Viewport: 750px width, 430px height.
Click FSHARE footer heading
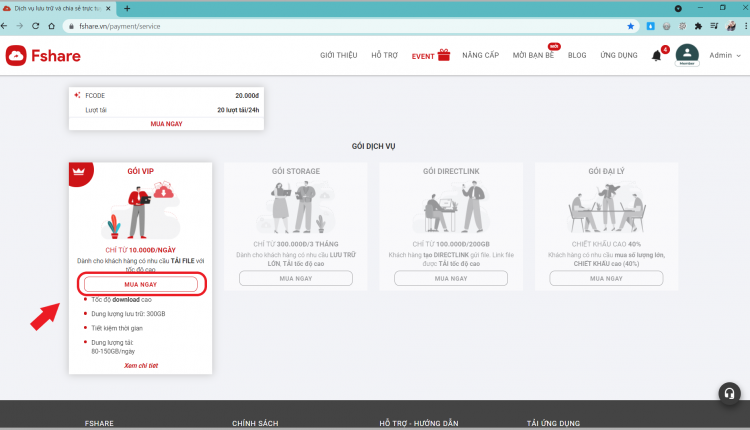(x=99, y=423)
